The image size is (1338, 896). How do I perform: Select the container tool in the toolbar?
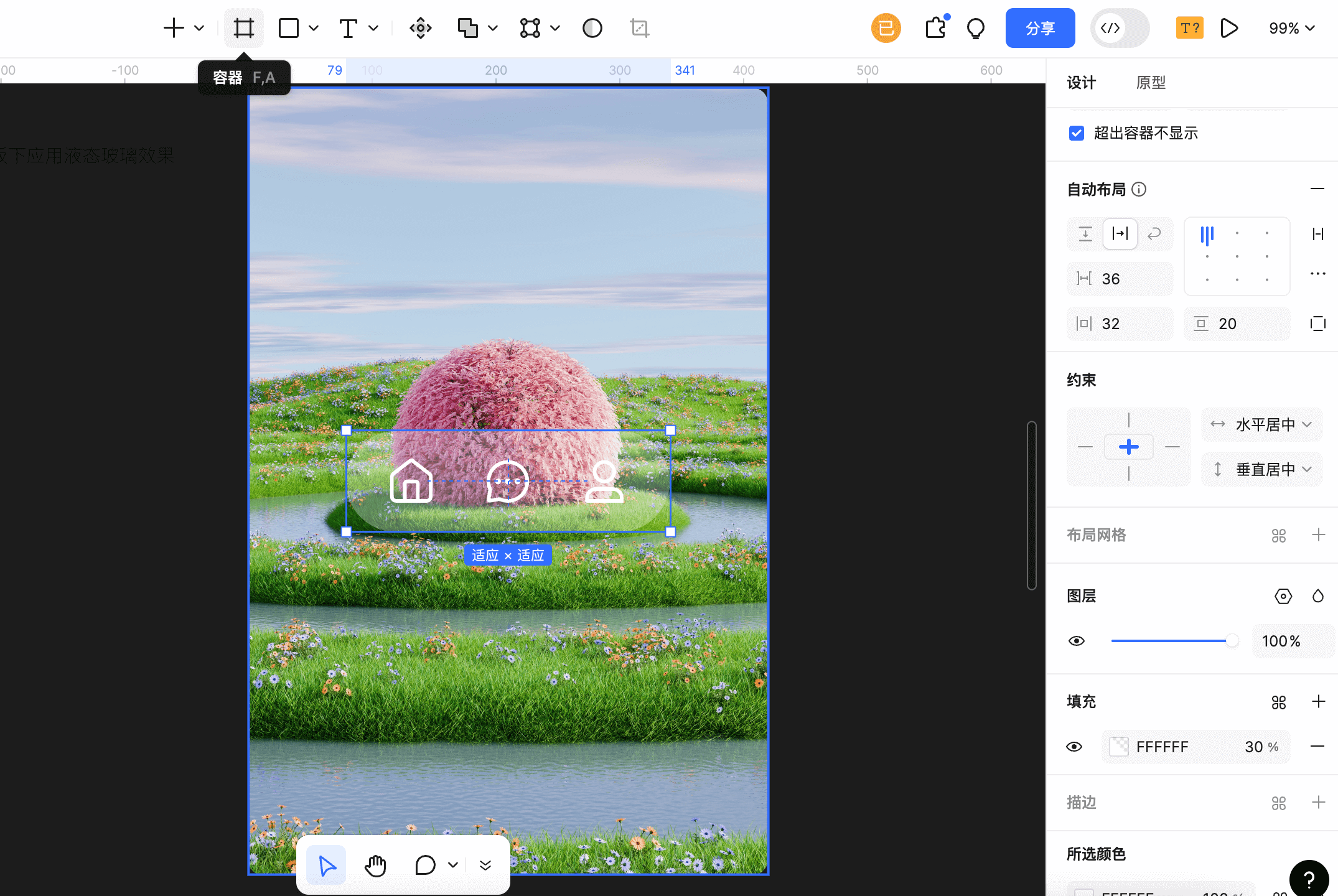[243, 27]
